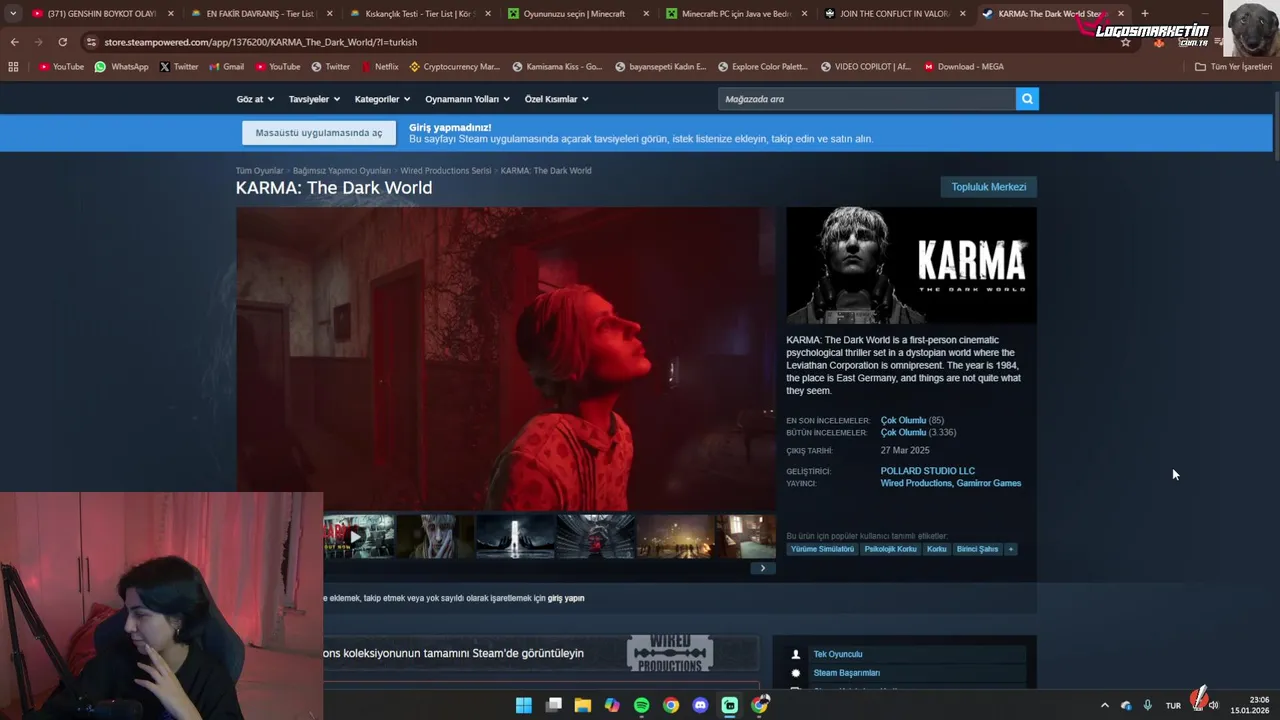Open the WhatsApp bookmark
The image size is (1280, 720).
pyautogui.click(x=121, y=67)
